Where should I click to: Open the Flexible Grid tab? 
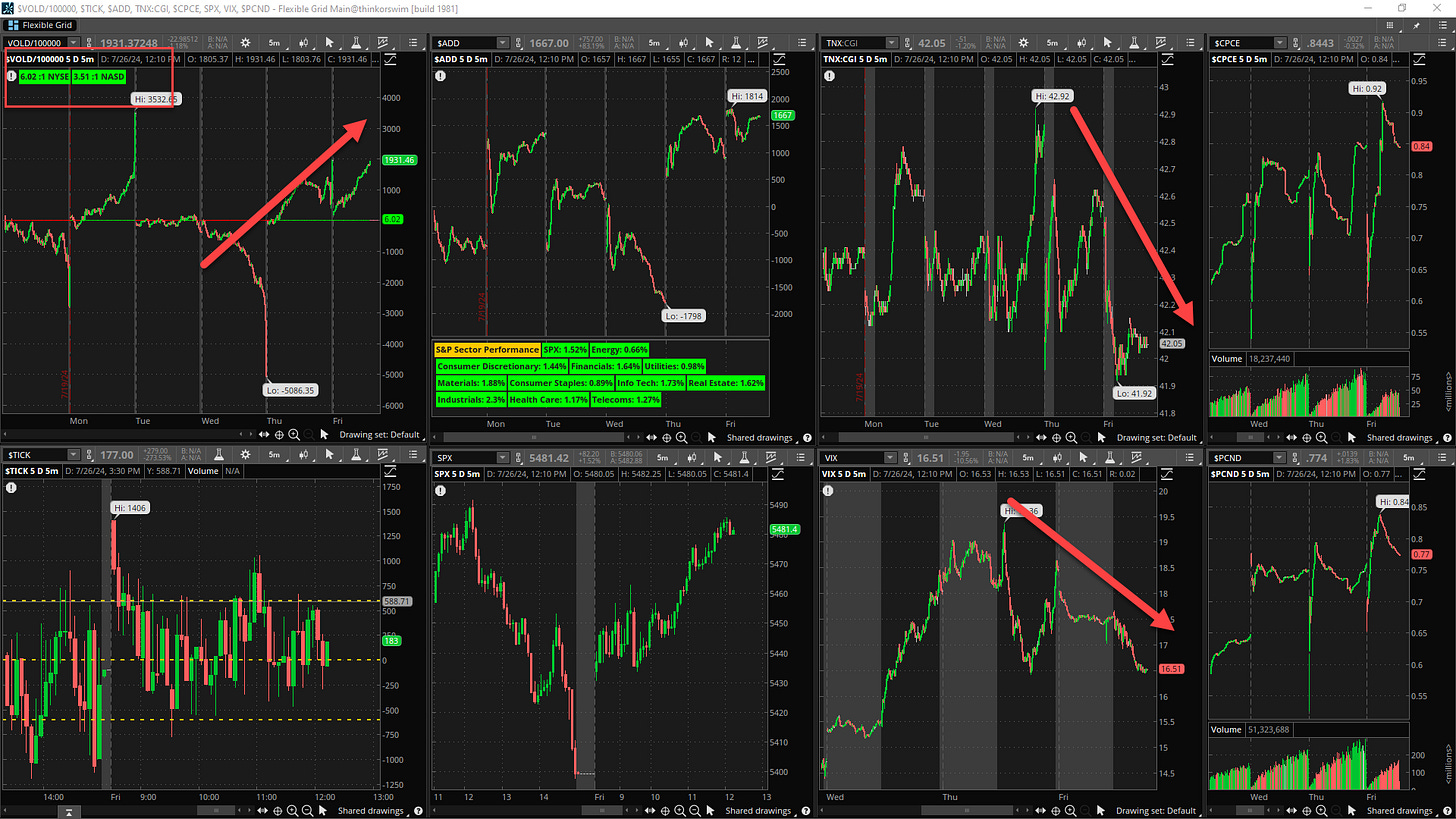point(41,24)
